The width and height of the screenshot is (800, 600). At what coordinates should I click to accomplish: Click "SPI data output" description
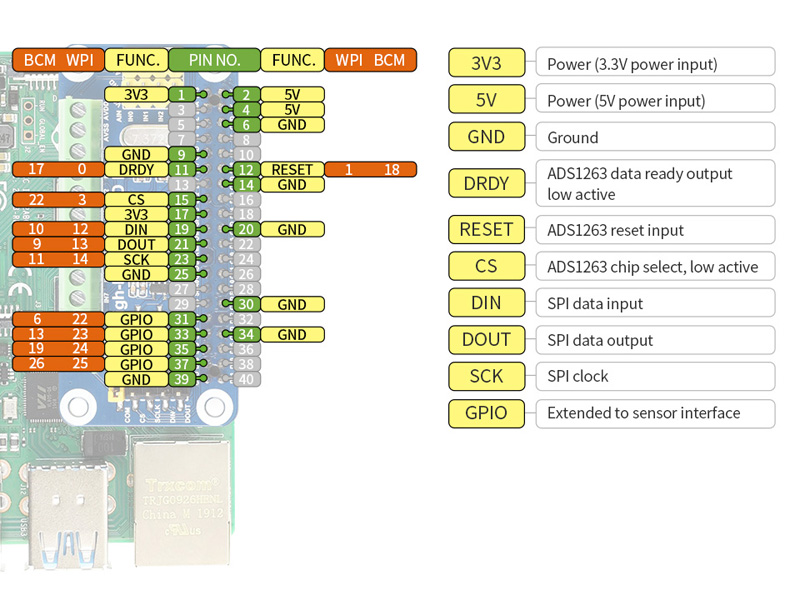click(656, 340)
